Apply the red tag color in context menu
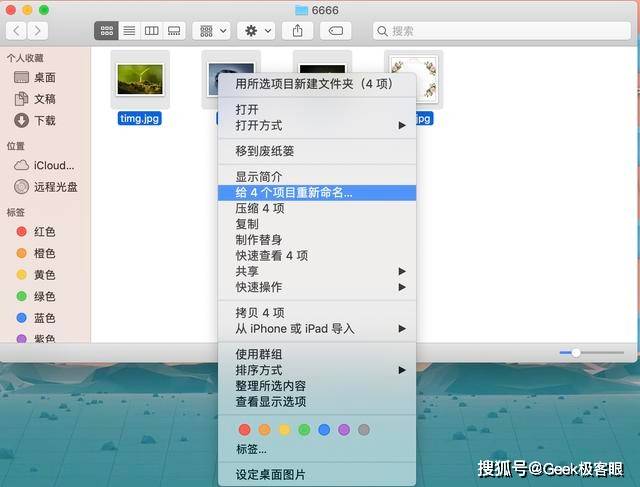The image size is (640, 487). pyautogui.click(x=244, y=429)
